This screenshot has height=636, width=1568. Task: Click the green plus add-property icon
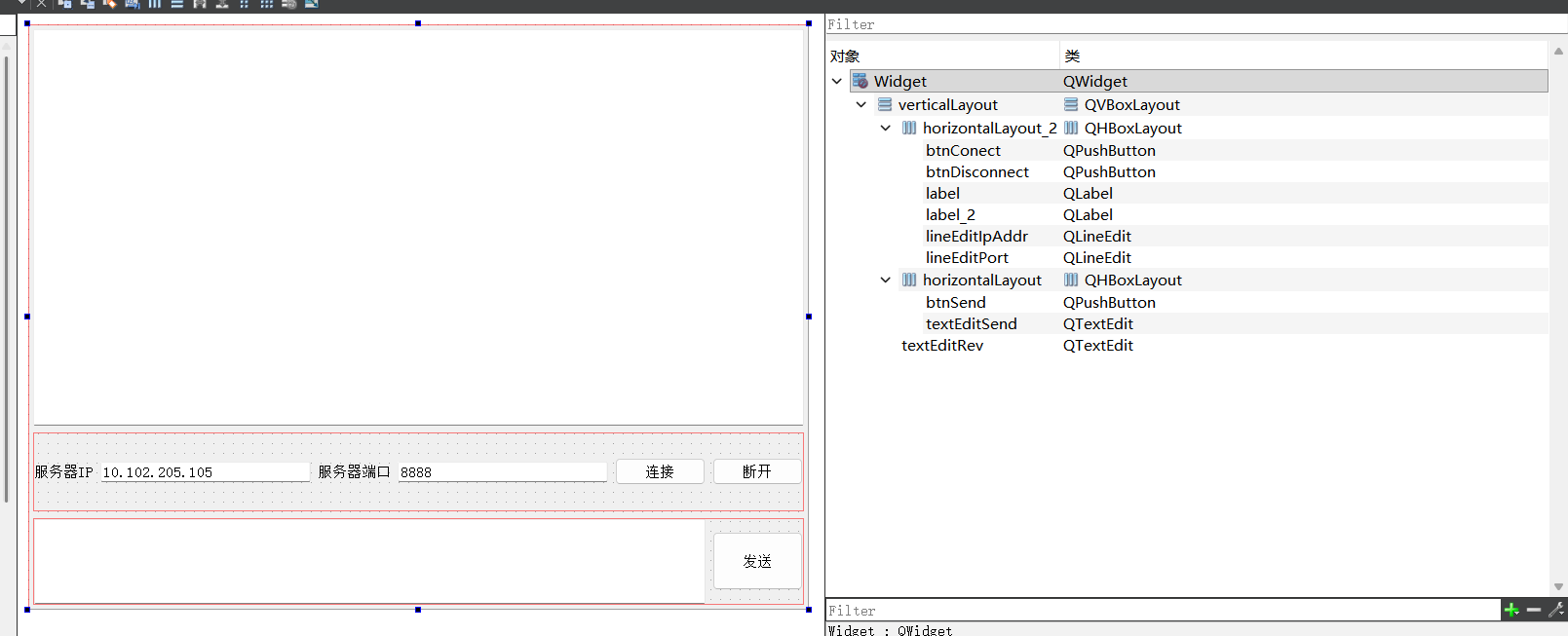[x=1511, y=610]
